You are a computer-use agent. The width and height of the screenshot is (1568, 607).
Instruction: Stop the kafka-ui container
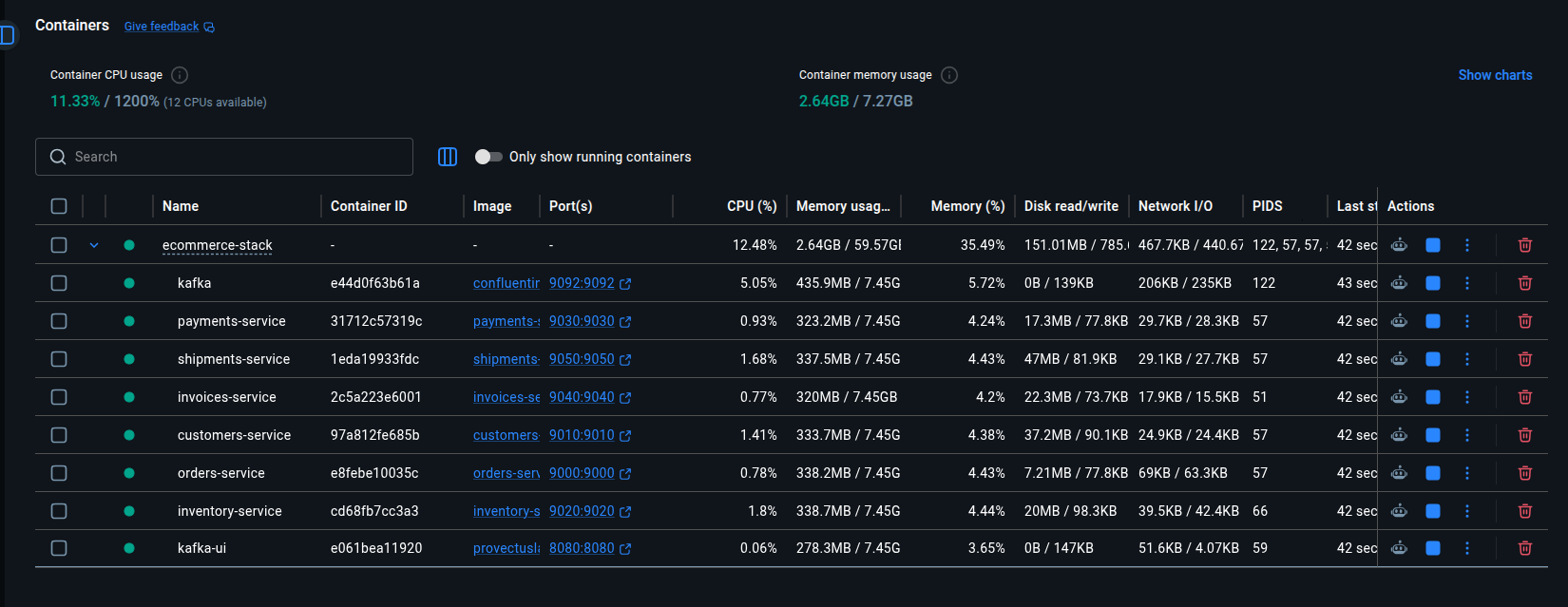(x=1433, y=548)
